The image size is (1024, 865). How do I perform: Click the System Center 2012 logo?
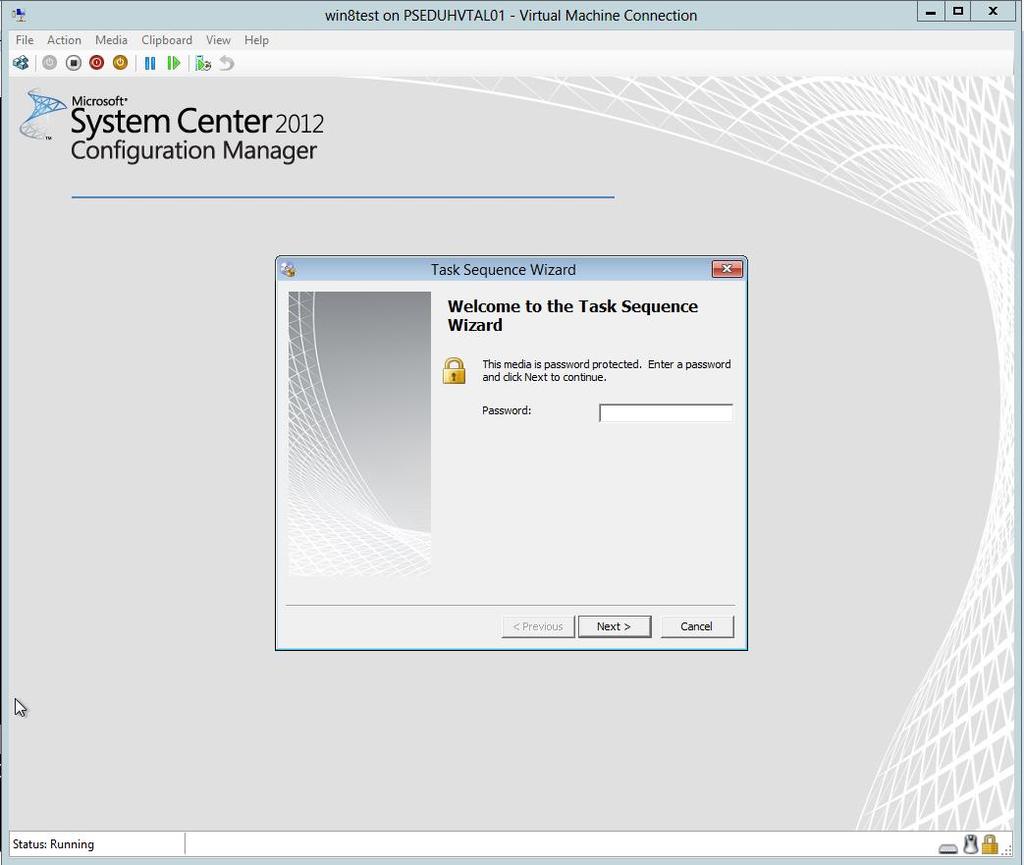(172, 125)
